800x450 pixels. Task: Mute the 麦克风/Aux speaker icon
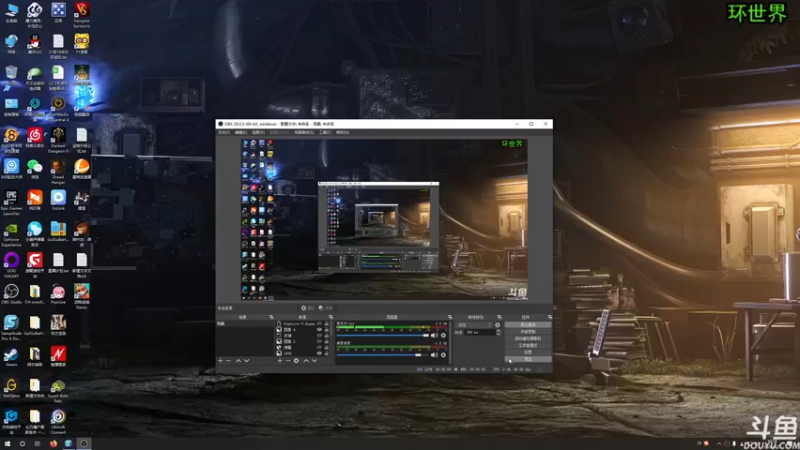pyautogui.click(x=434, y=335)
